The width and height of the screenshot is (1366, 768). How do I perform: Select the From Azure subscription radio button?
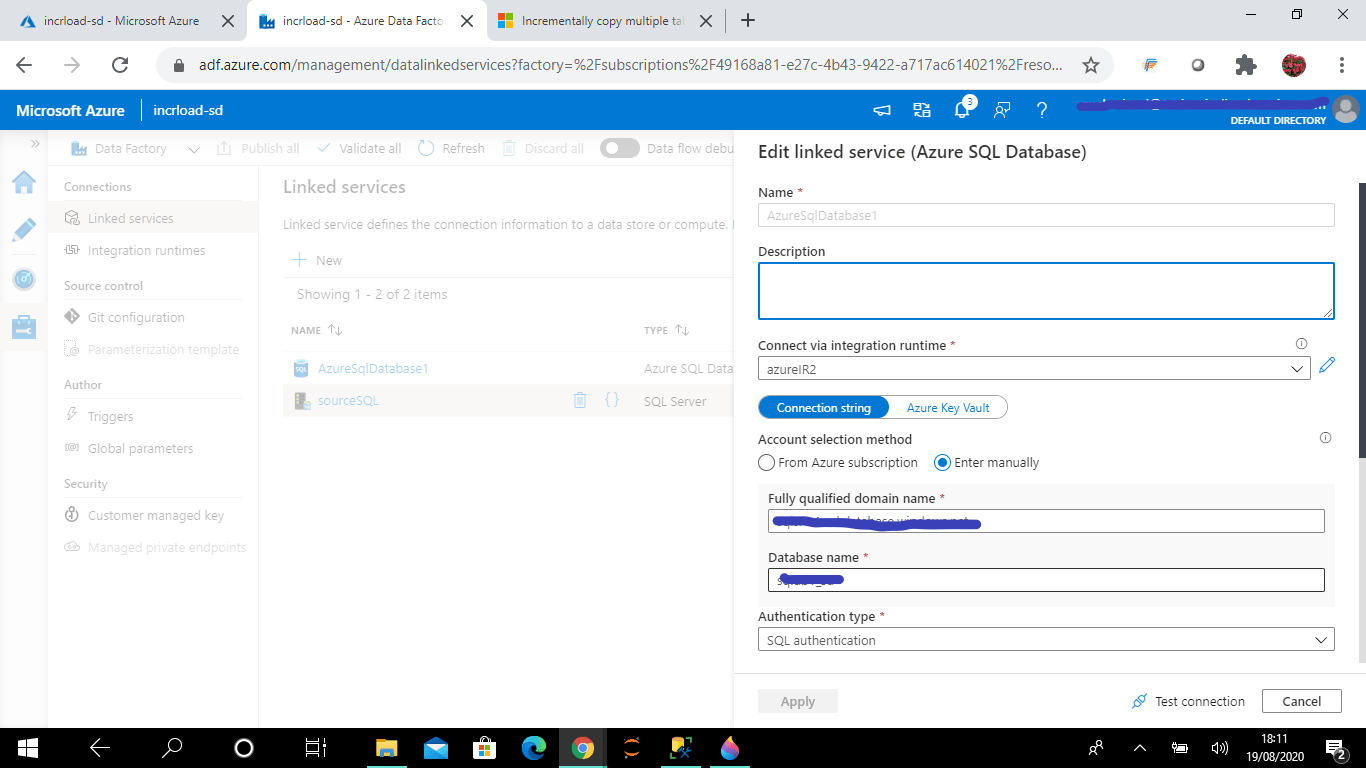pos(767,463)
